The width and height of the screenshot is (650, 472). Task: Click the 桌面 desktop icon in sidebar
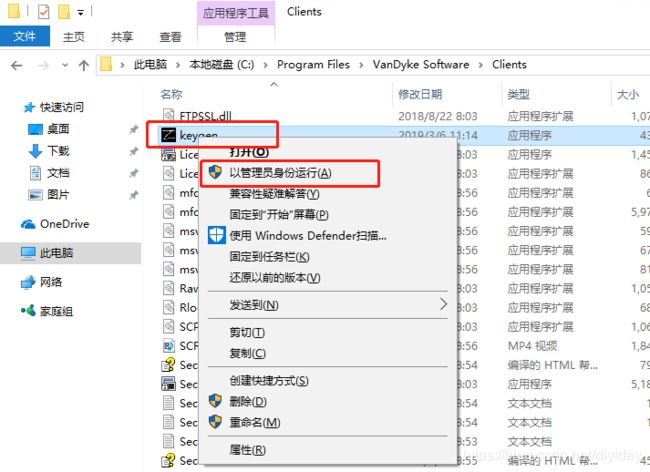coord(35,129)
